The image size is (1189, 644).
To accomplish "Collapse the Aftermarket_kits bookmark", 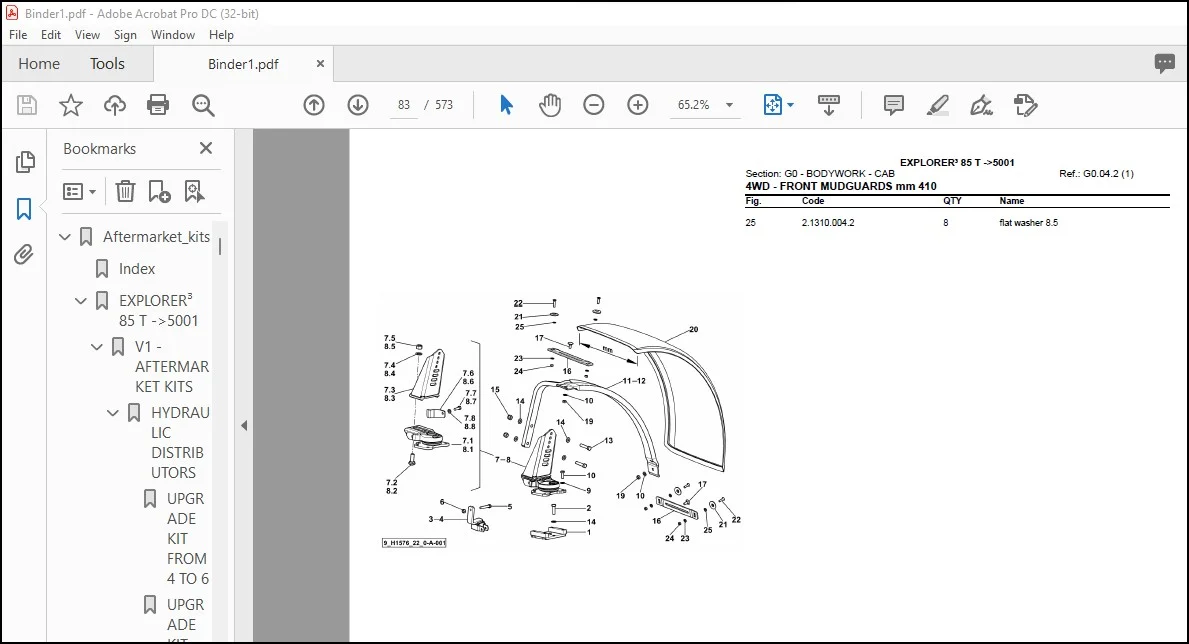I will [65, 237].
